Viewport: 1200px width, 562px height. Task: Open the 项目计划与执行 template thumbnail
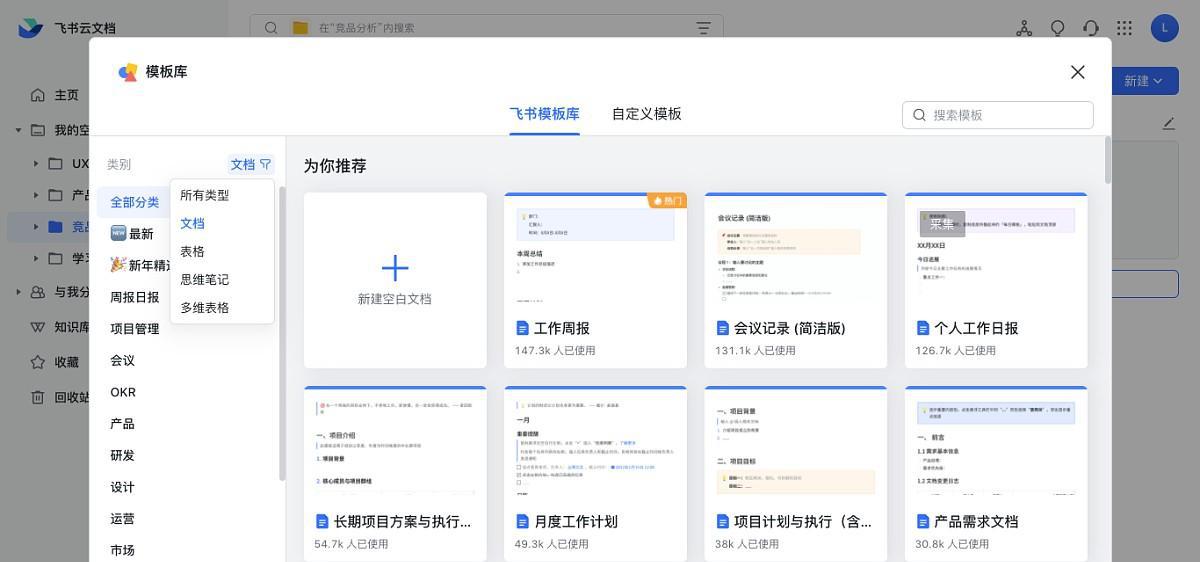pos(795,442)
